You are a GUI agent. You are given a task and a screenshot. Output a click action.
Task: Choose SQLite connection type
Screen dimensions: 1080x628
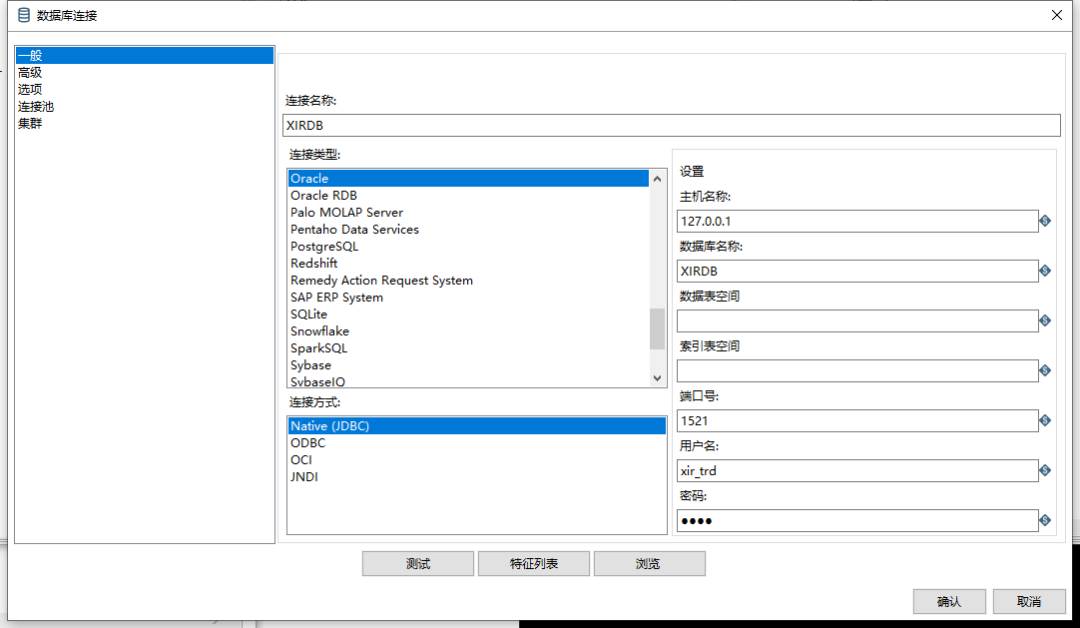309,314
